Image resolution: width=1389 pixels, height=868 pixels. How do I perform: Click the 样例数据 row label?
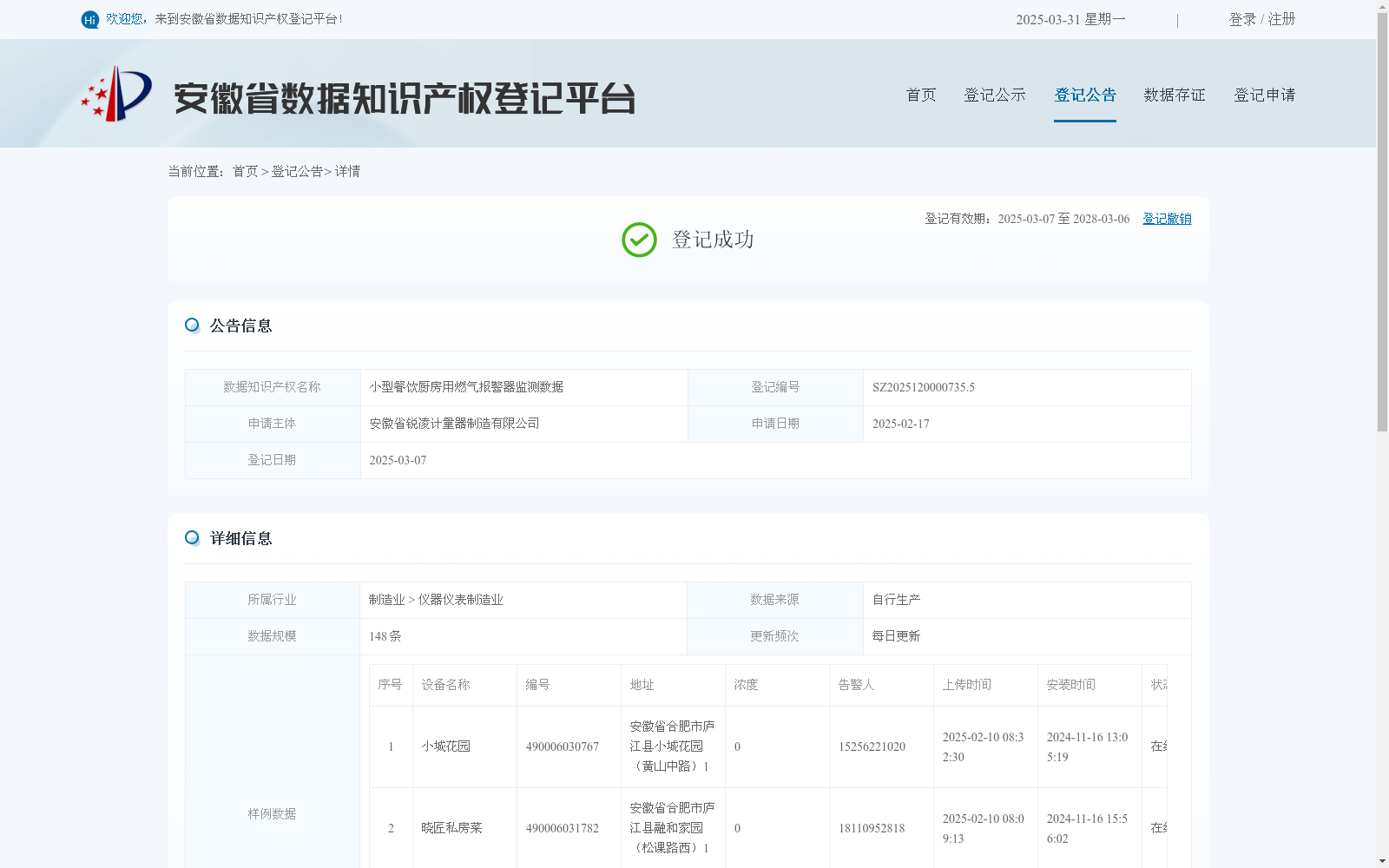[x=272, y=814]
